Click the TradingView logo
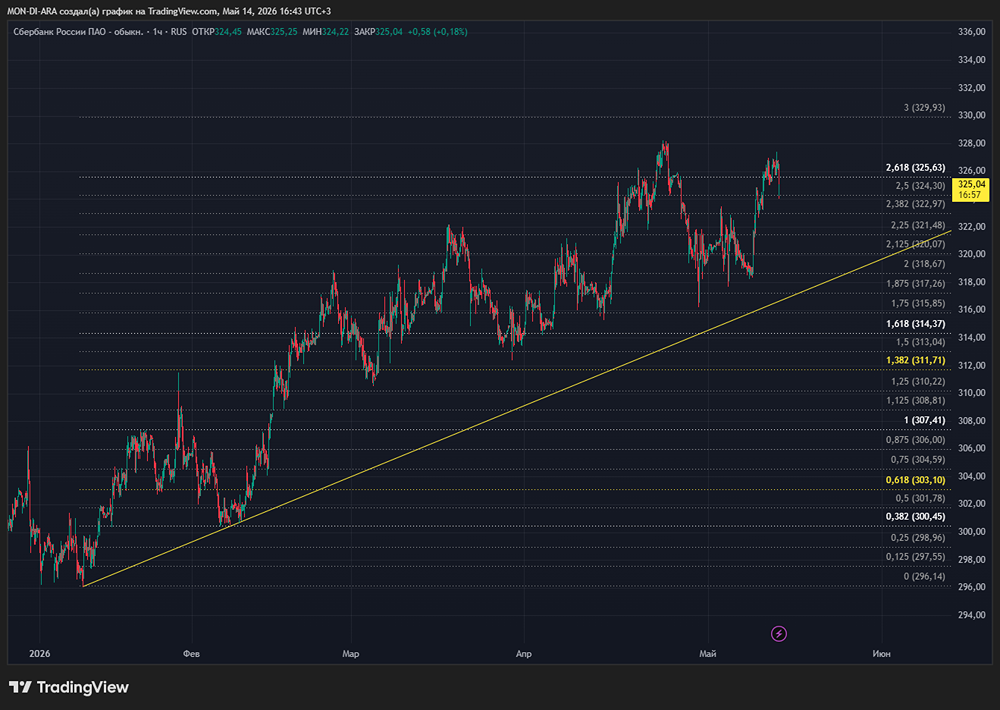This screenshot has height=710, width=1000. pyautogui.click(x=69, y=687)
